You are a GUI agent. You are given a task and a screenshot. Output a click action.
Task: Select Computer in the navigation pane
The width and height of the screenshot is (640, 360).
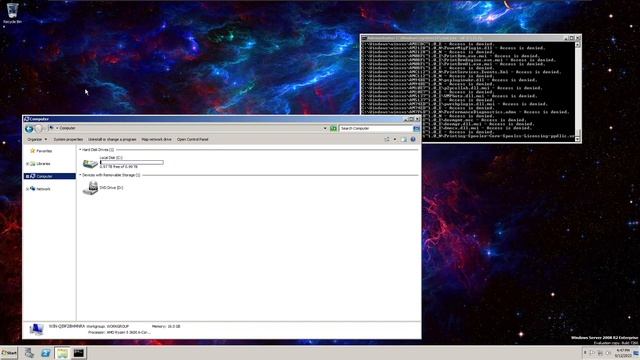(44, 176)
